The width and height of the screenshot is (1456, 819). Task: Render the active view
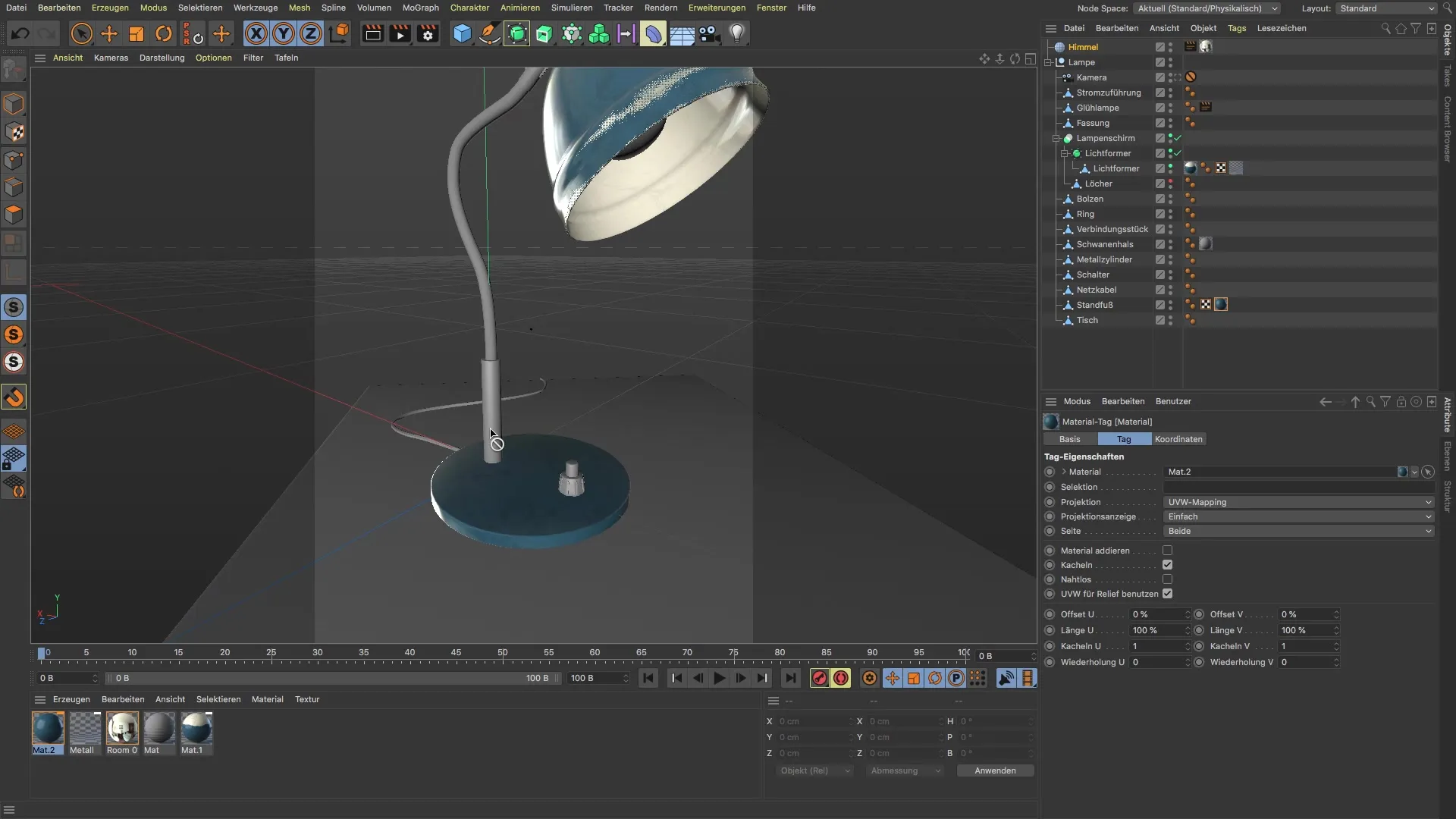point(372,33)
